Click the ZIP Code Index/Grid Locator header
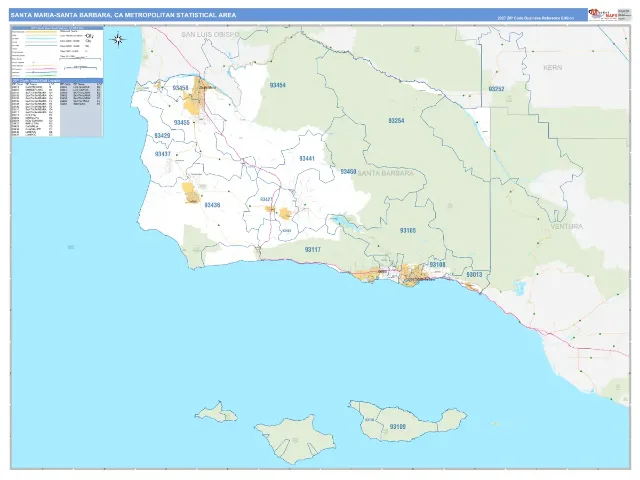 pos(57,81)
